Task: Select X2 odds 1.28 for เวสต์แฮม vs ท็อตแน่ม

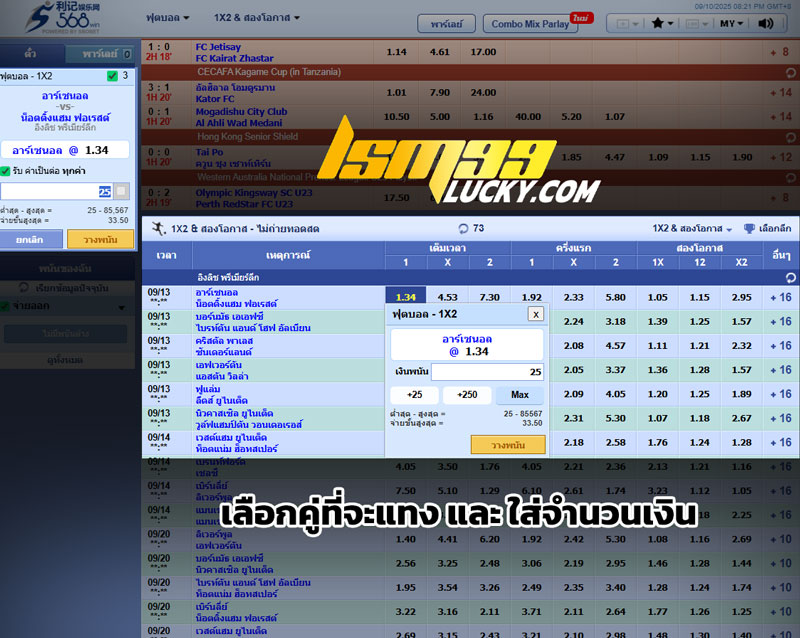Action: tap(741, 443)
